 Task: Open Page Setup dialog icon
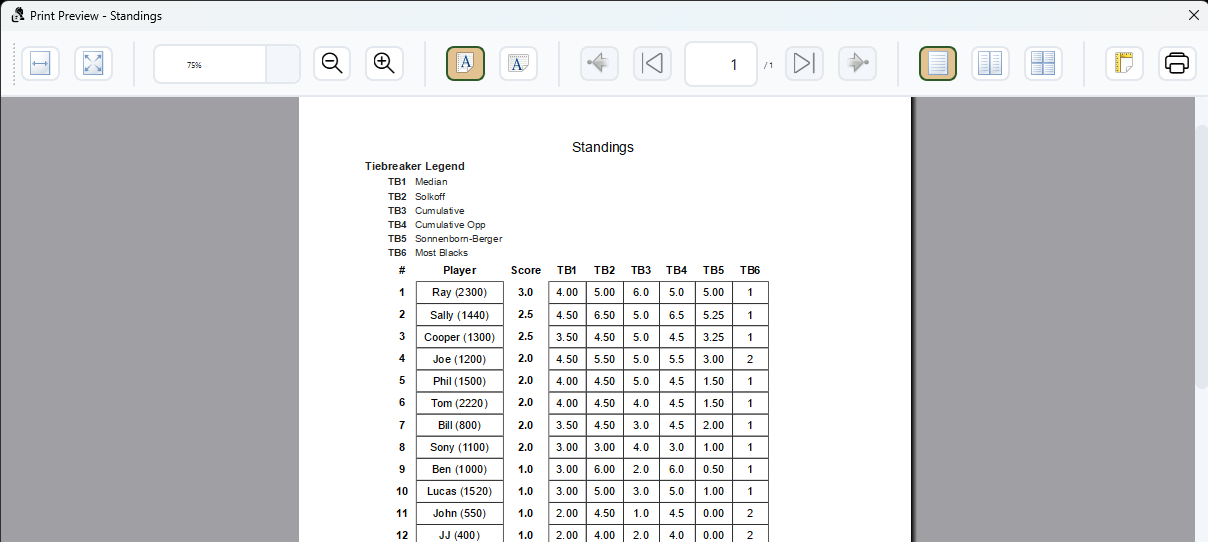tap(1124, 64)
